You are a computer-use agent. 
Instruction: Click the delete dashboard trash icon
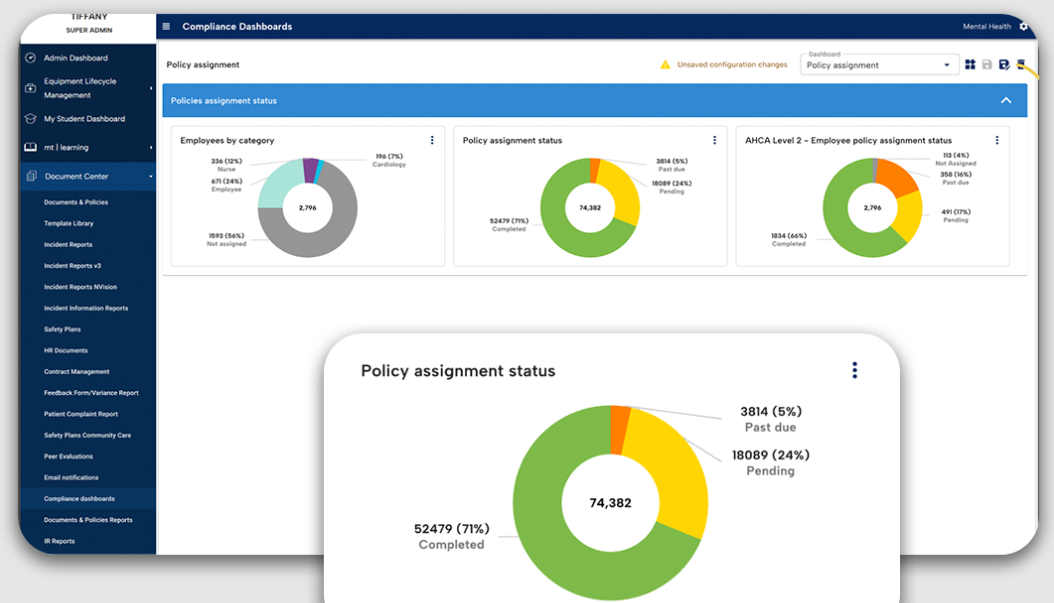click(1021, 64)
